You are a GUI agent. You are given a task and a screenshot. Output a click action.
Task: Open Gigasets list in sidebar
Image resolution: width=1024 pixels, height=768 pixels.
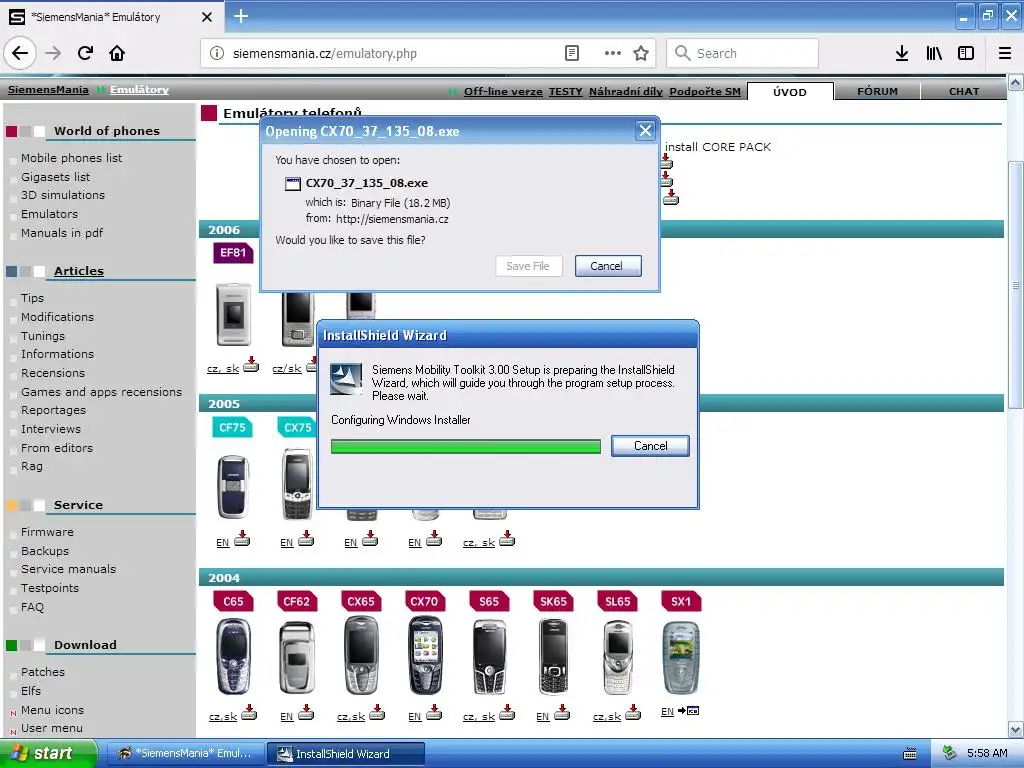56,177
